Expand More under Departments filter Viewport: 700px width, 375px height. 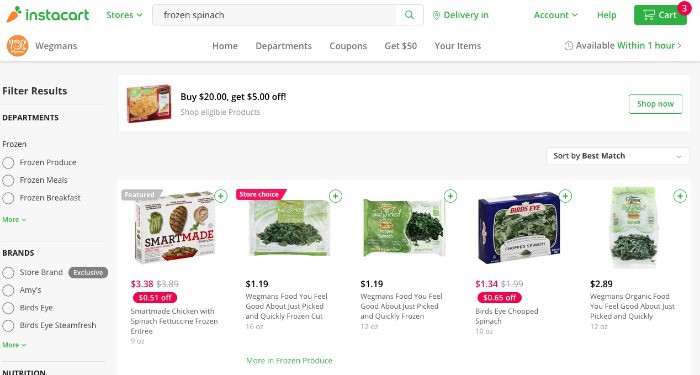[14, 220]
